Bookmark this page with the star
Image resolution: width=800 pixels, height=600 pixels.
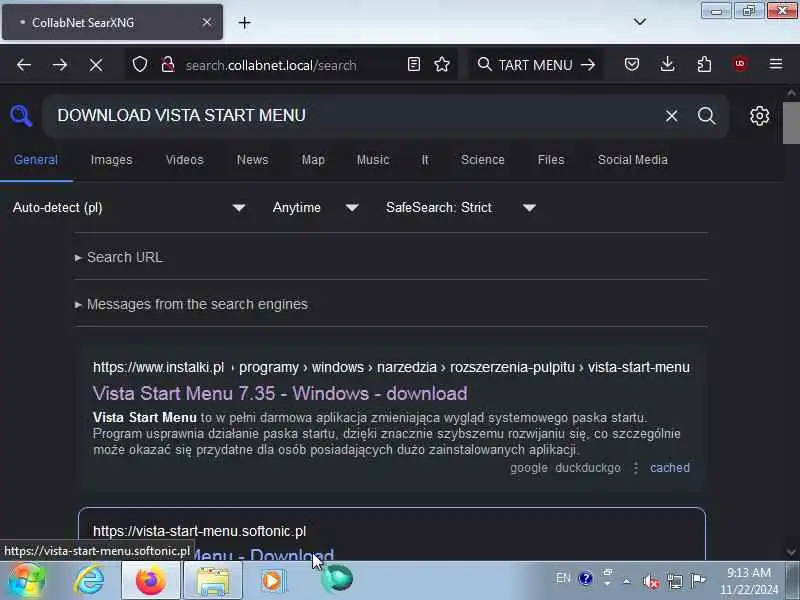(x=442, y=64)
